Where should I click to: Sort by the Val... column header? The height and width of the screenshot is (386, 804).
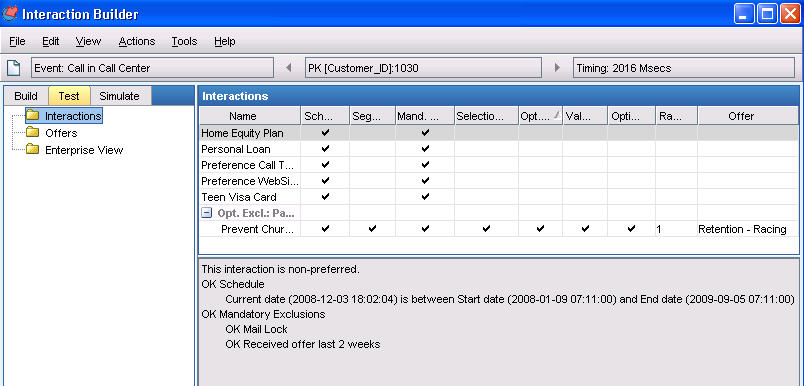click(x=585, y=116)
